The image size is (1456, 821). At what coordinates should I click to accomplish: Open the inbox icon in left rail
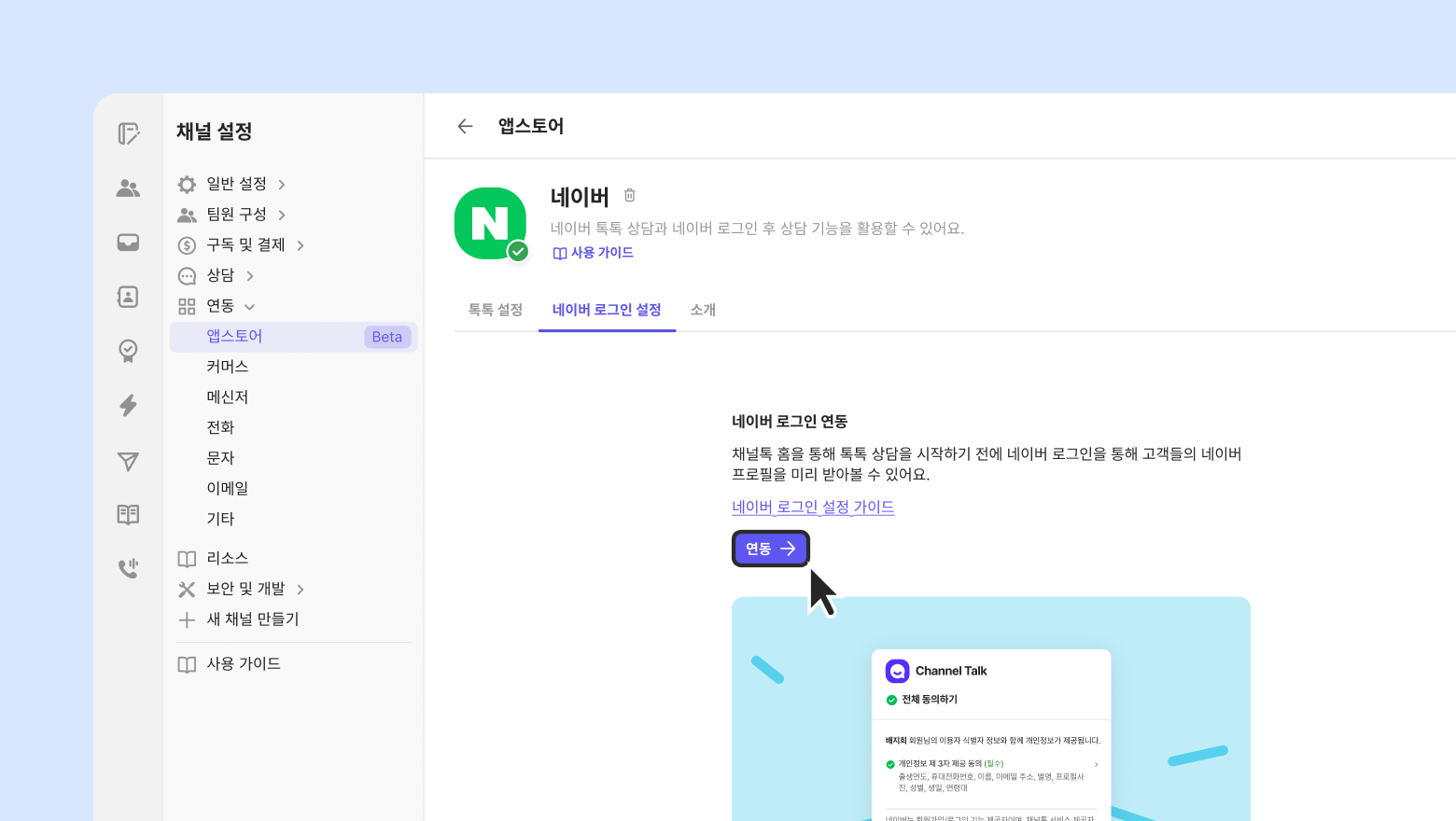pyautogui.click(x=129, y=243)
